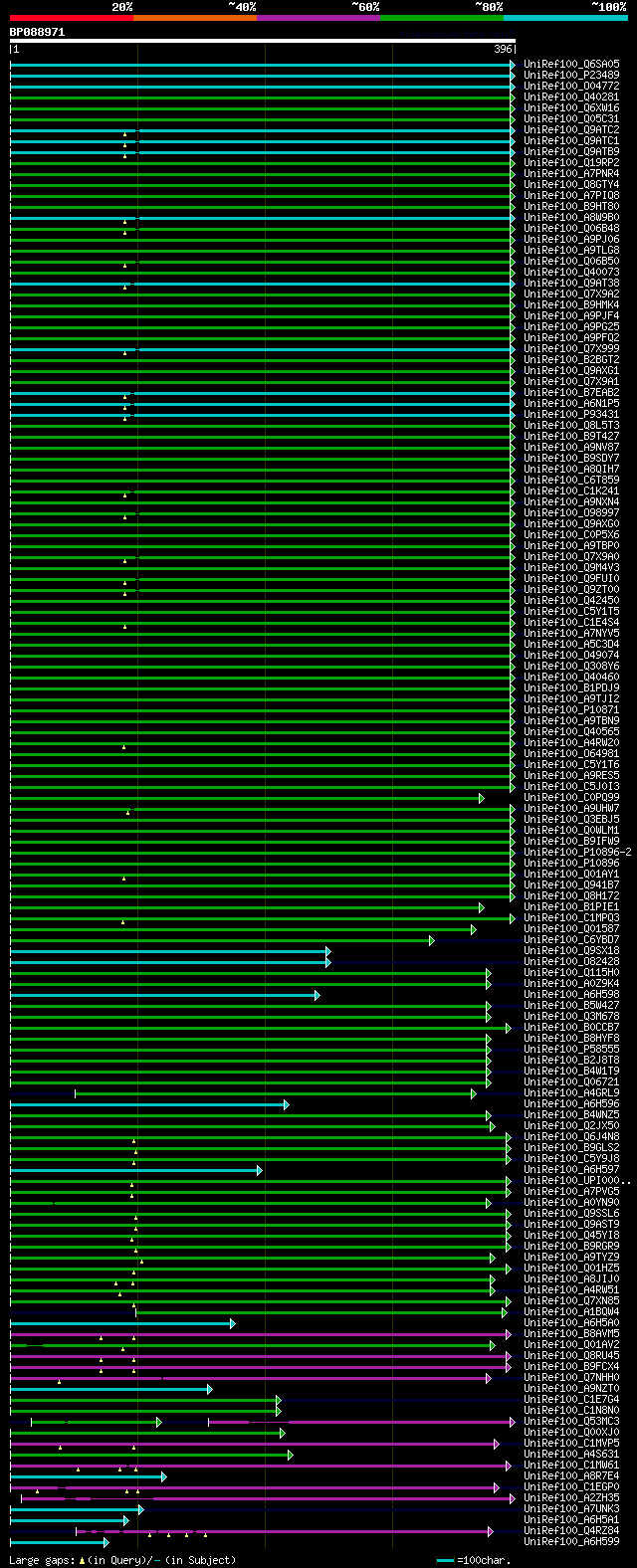Select the UniRef100_B7EAB2 label
The width and height of the screenshot is (637, 1568).
tap(571, 393)
